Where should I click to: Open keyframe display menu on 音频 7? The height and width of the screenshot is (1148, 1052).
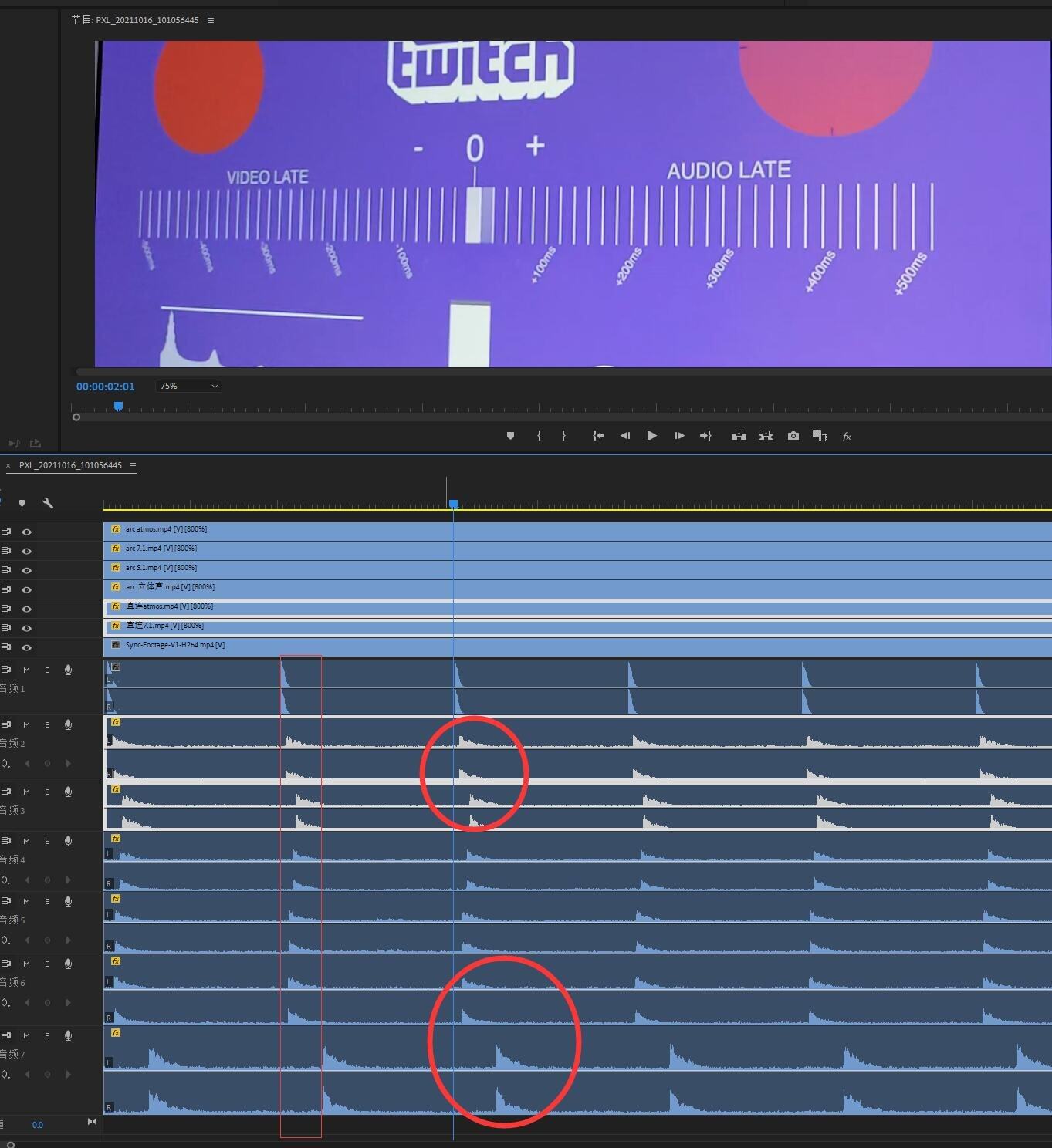pyautogui.click(x=6, y=1075)
